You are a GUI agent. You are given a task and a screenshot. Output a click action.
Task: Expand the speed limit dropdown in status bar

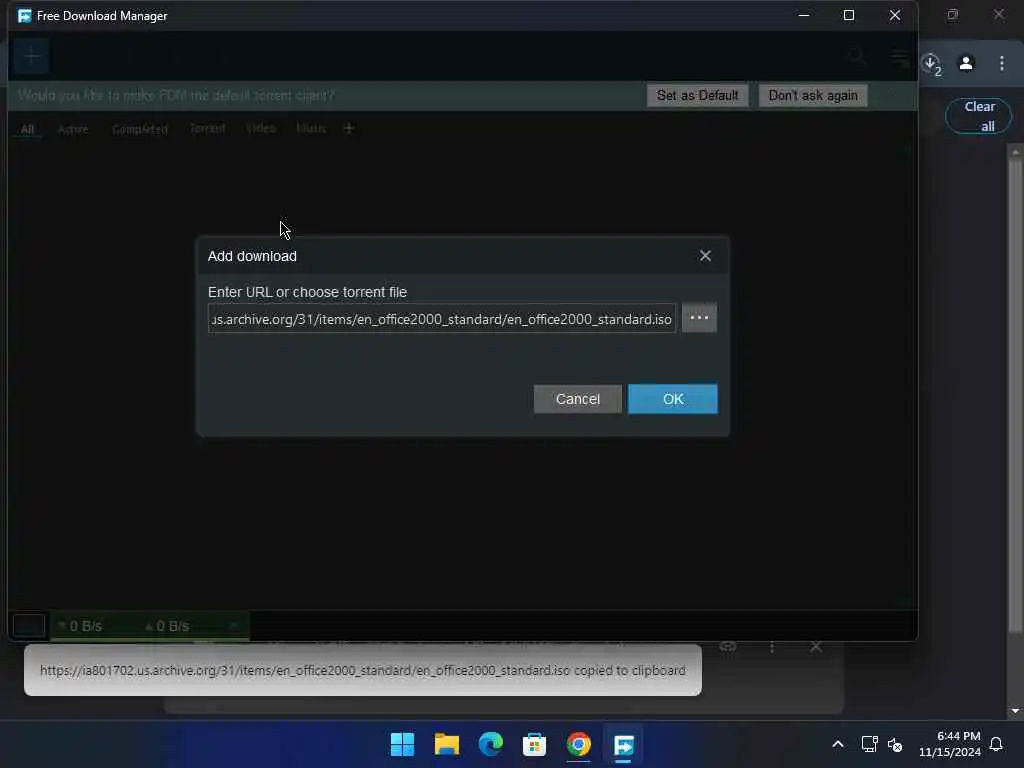[233, 626]
